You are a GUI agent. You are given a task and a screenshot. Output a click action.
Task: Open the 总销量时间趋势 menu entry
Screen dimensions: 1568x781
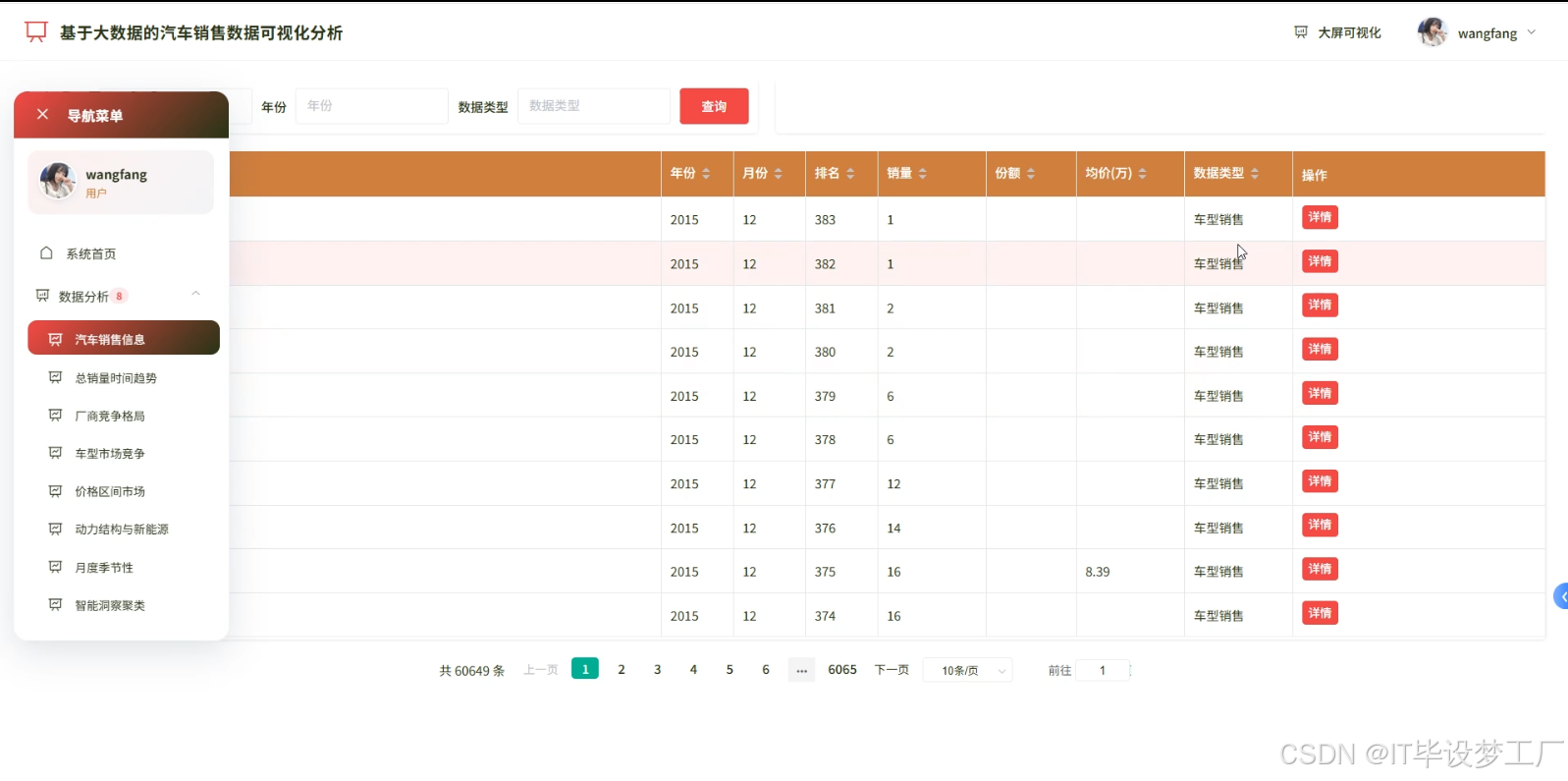click(124, 378)
